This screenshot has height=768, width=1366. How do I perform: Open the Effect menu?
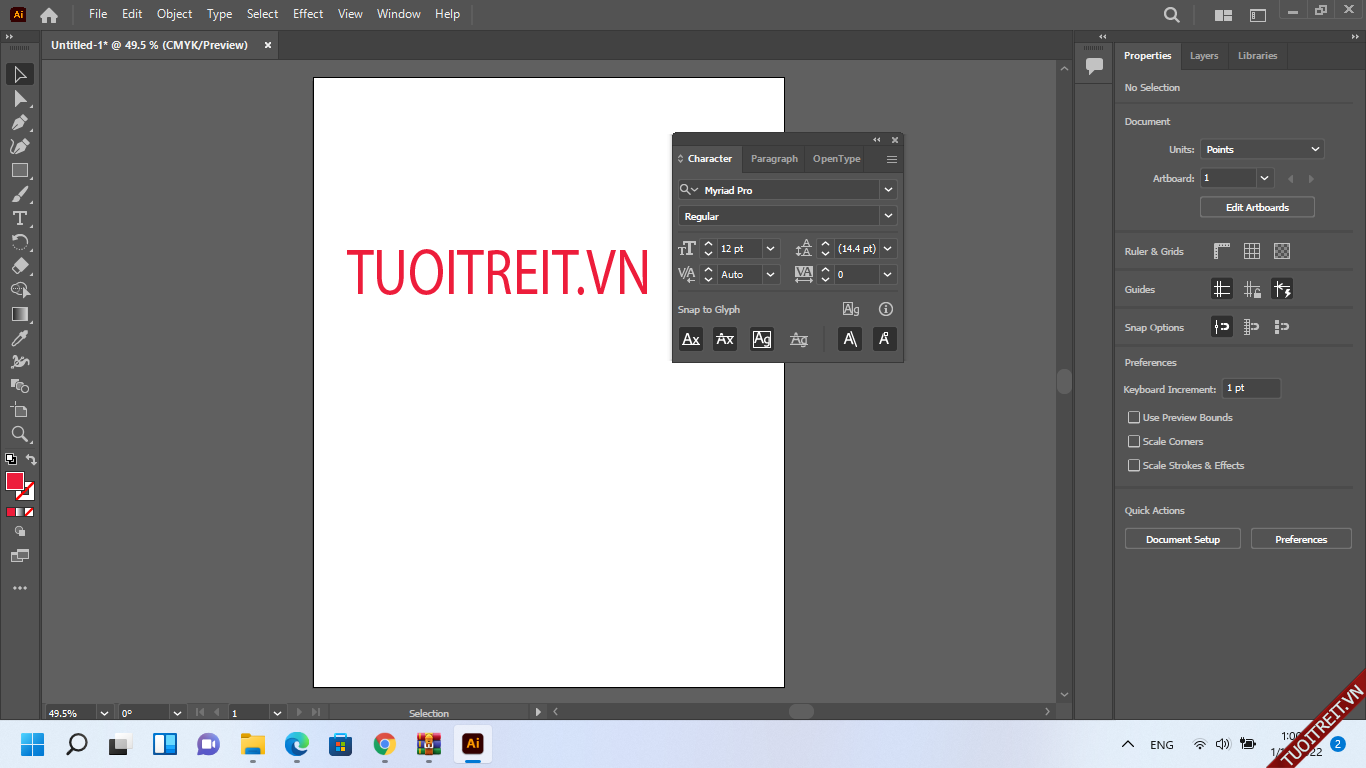308,14
